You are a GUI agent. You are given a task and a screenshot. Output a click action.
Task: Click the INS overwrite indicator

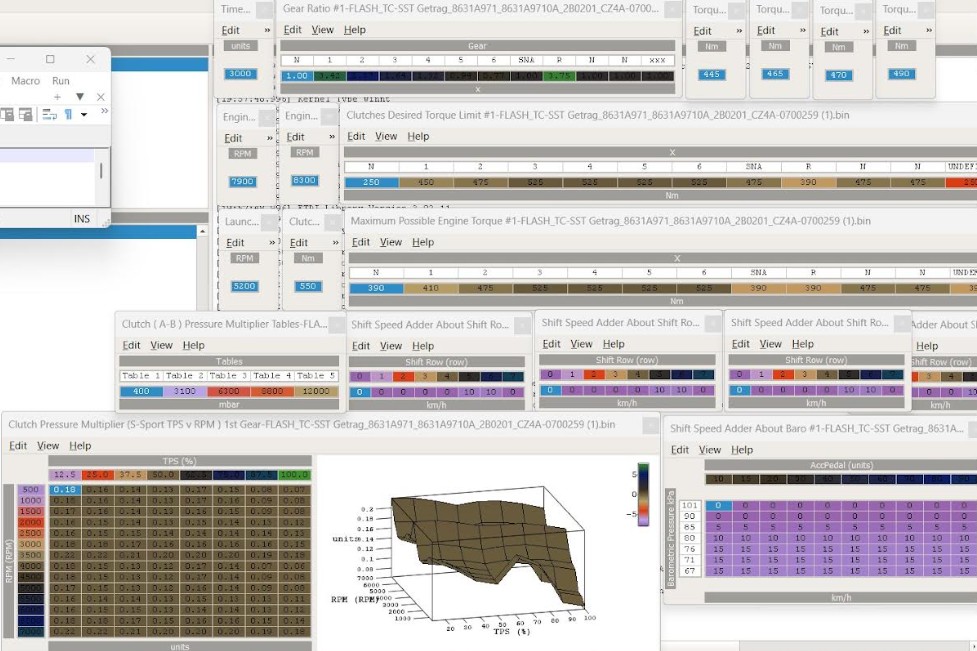click(83, 218)
